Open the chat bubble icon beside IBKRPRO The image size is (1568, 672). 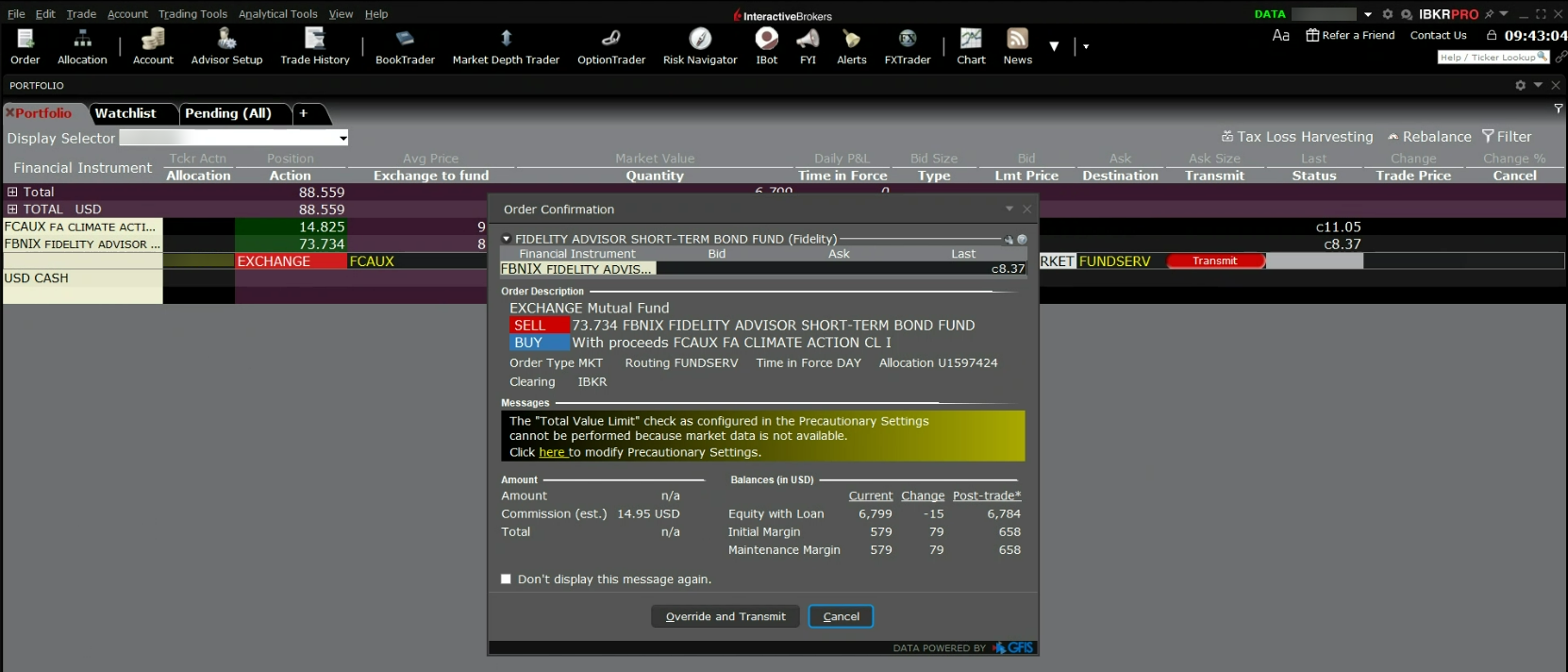[1406, 14]
